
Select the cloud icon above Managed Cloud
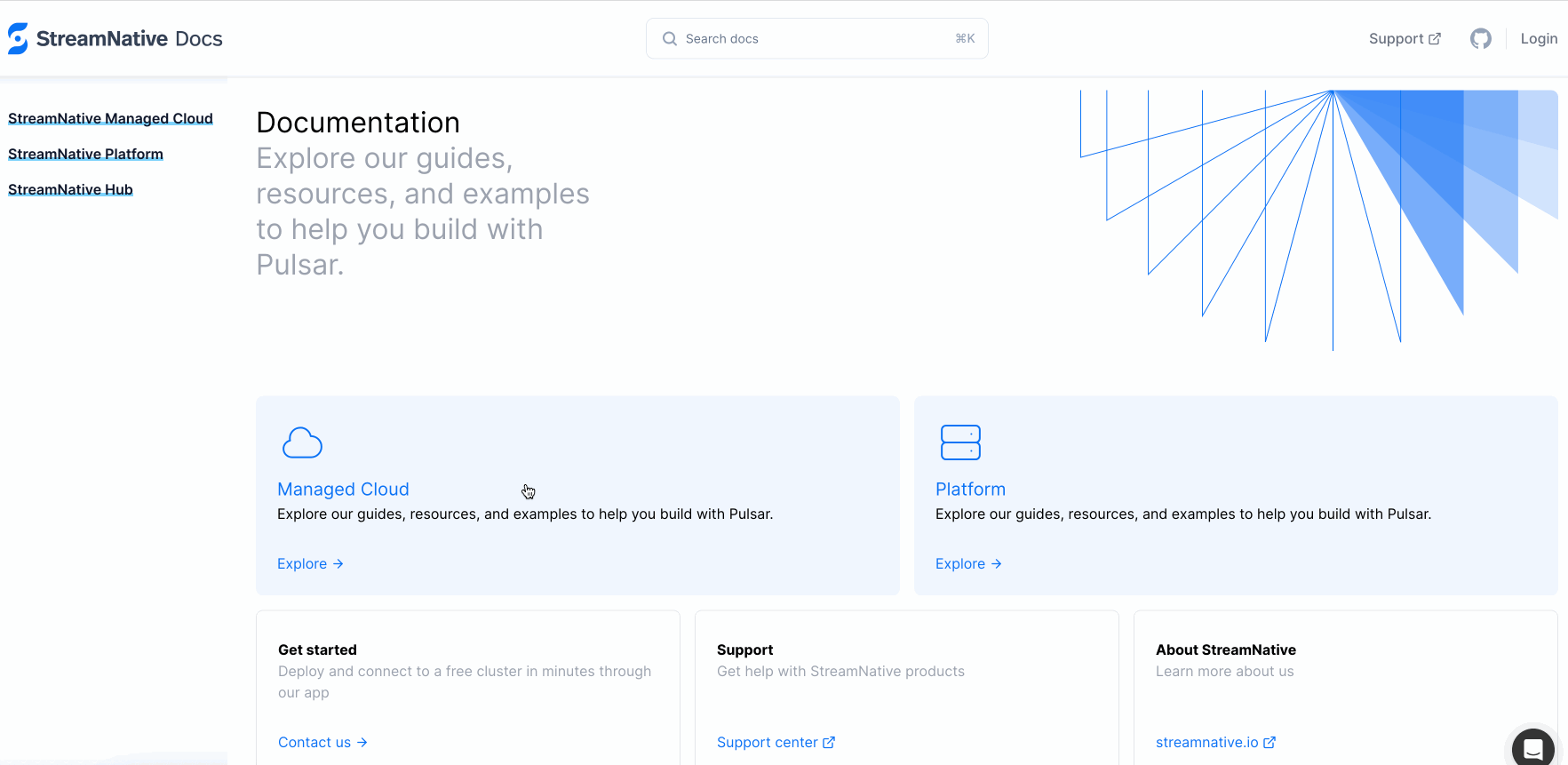point(302,442)
